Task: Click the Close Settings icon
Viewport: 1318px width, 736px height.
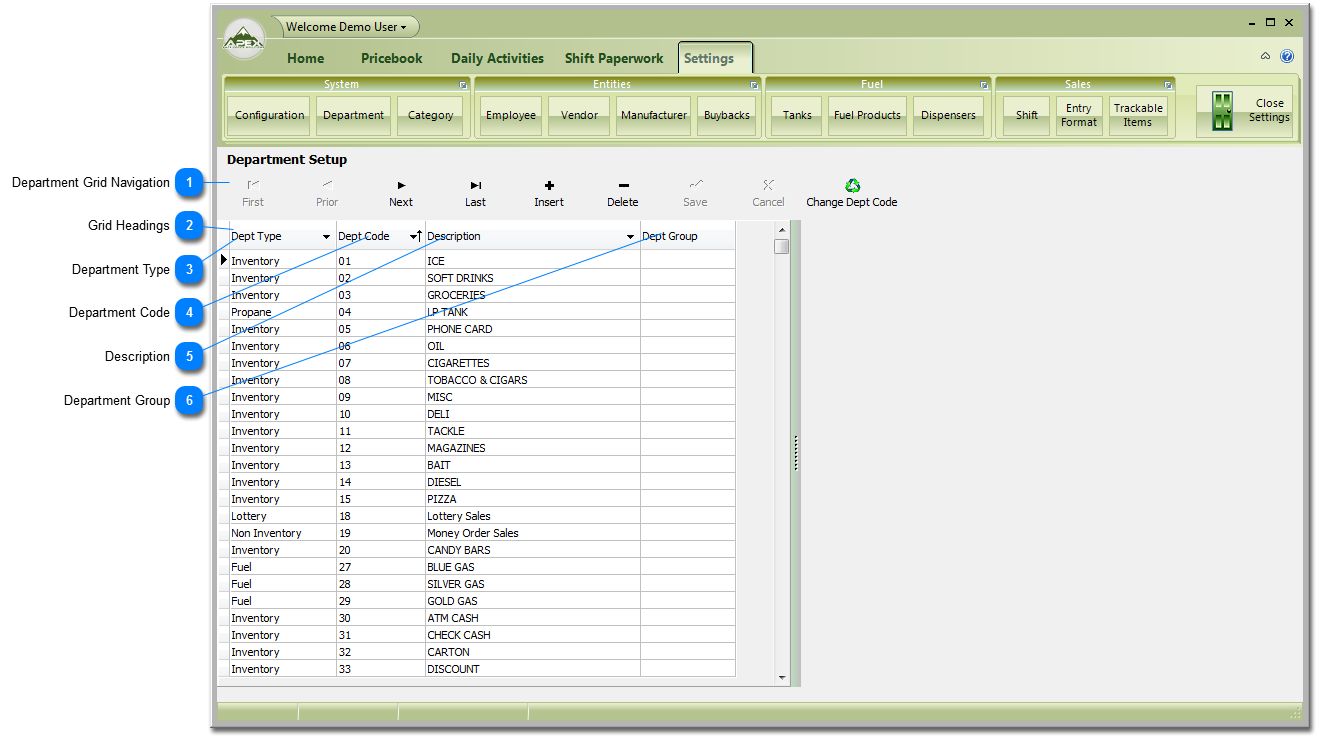Action: tap(1222, 111)
